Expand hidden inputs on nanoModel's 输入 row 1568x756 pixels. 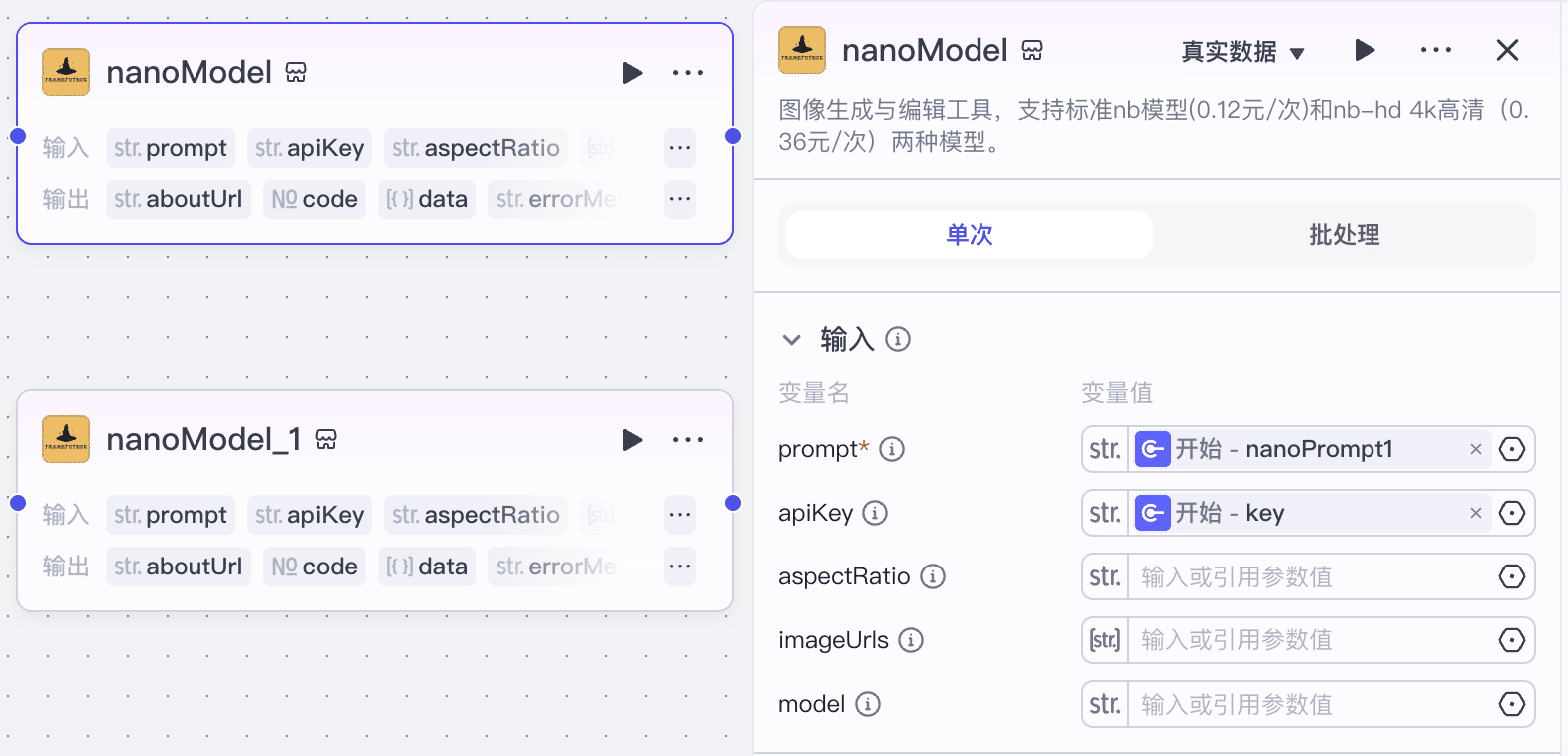[x=679, y=147]
